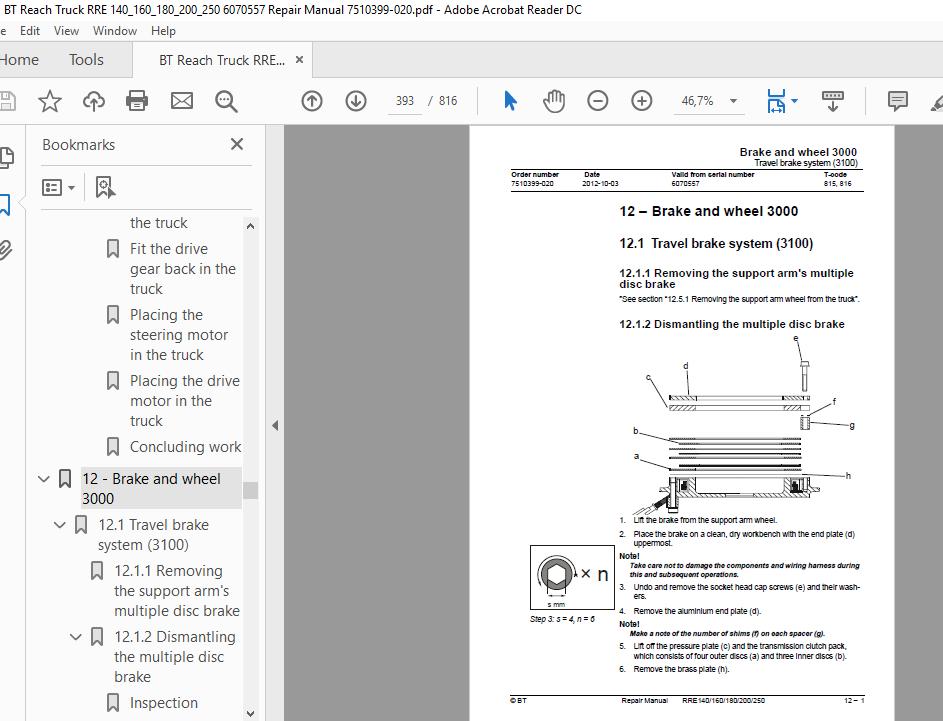
Task: Find current bookmark icon in Bookmarks panel
Action: coord(105,188)
